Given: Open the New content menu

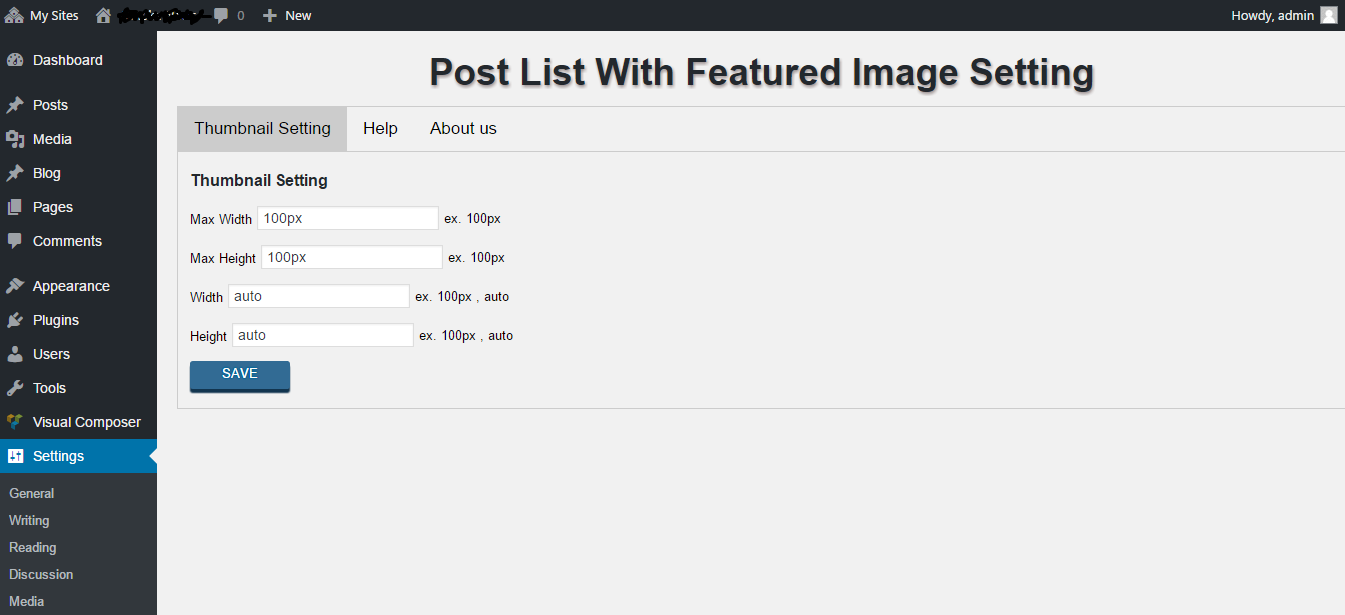Looking at the screenshot, I should tap(287, 15).
